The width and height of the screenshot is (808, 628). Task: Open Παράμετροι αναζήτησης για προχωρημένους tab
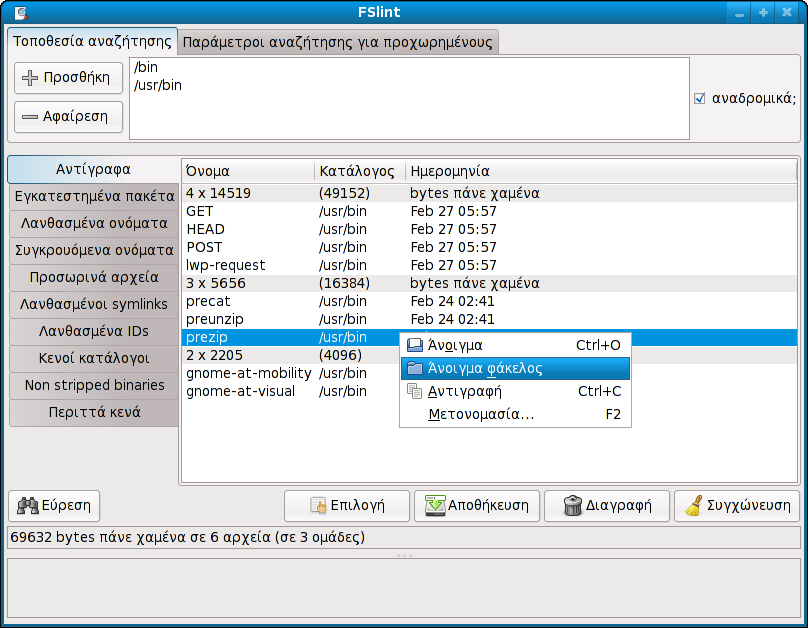pyautogui.click(x=338, y=42)
